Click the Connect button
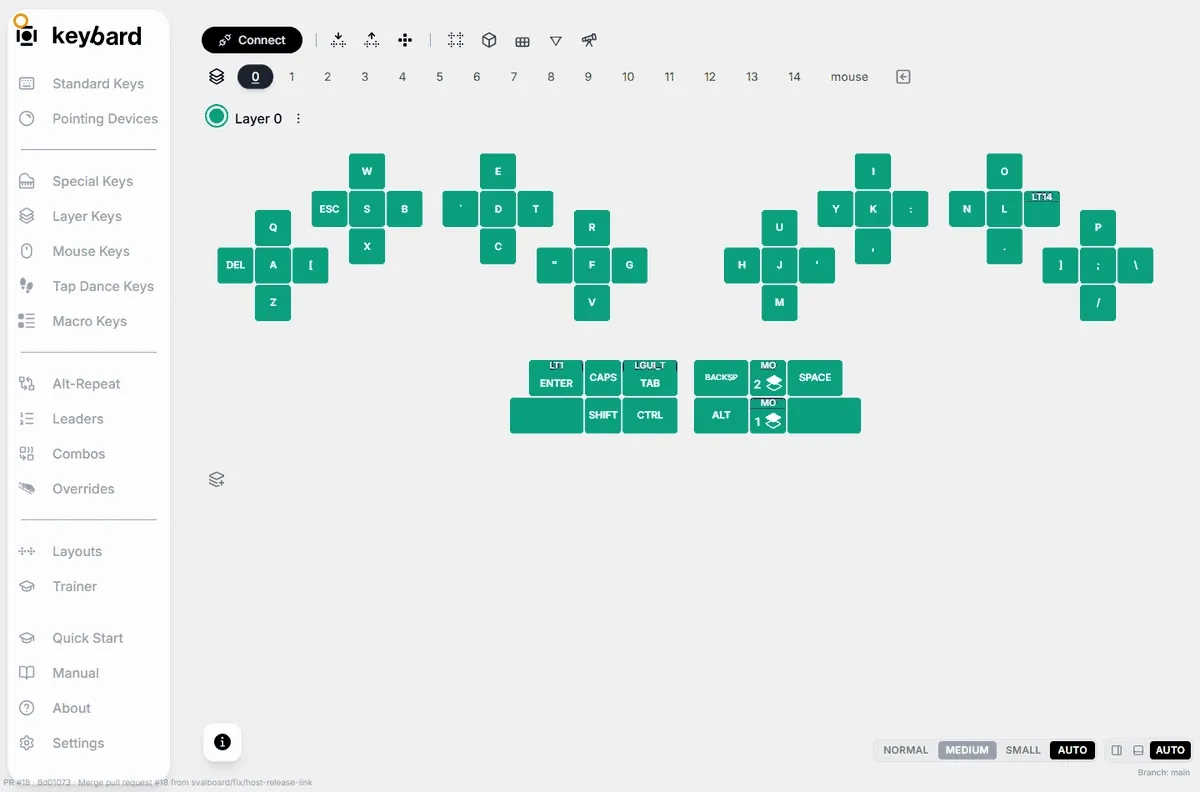The width and height of the screenshot is (1200, 792). click(252, 40)
